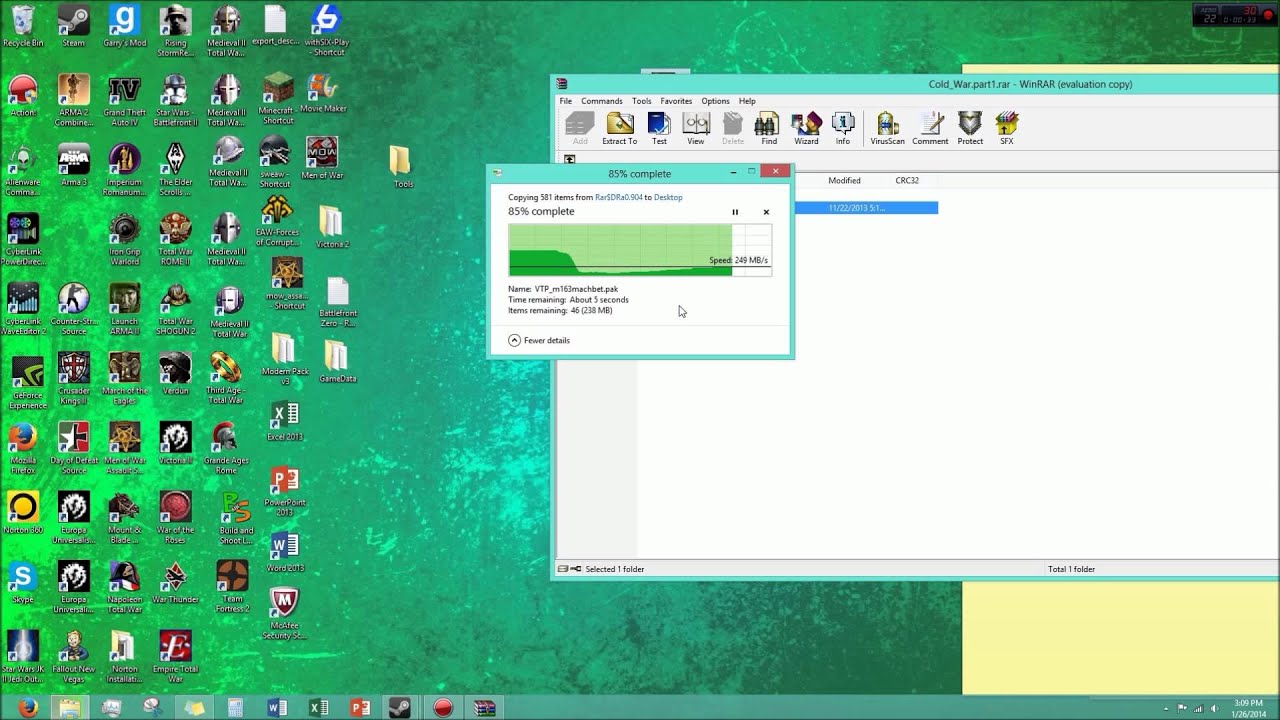Select the Word 2013 desktop icon
Viewport: 1280px width, 720px height.
point(285,552)
